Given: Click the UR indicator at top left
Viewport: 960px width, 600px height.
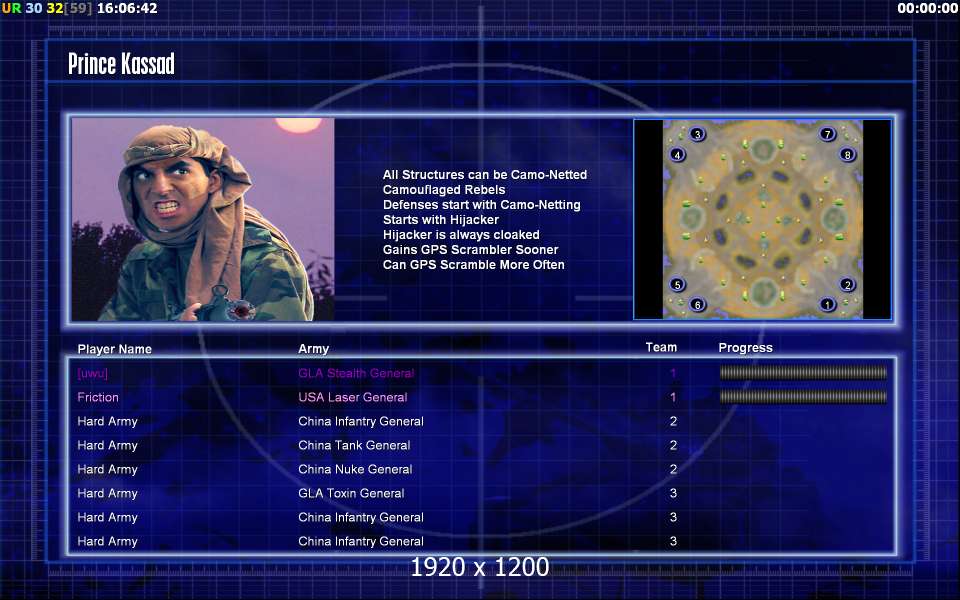Looking at the screenshot, I should 11,8.
